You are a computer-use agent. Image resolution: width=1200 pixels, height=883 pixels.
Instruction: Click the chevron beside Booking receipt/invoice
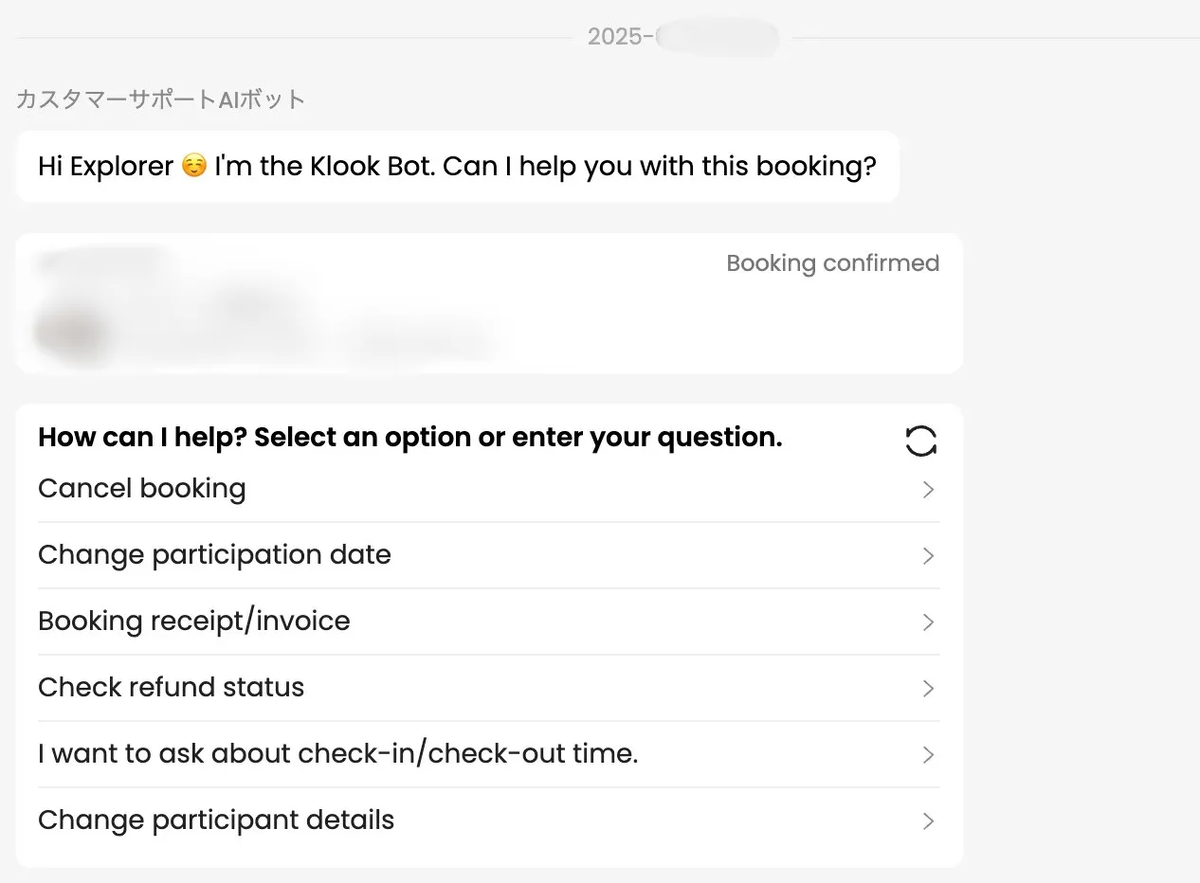point(928,622)
